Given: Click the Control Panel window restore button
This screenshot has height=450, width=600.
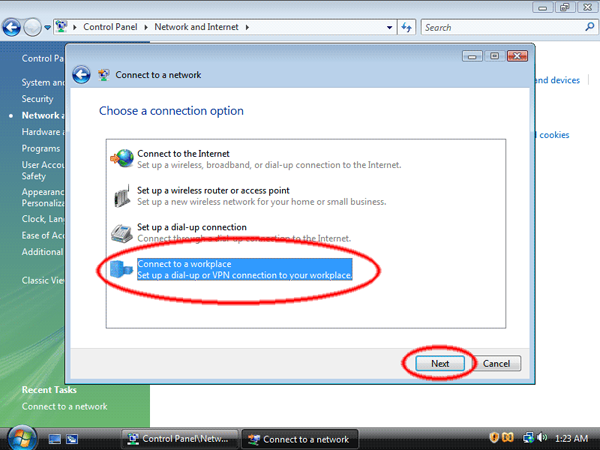Looking at the screenshot, I should 565,7.
